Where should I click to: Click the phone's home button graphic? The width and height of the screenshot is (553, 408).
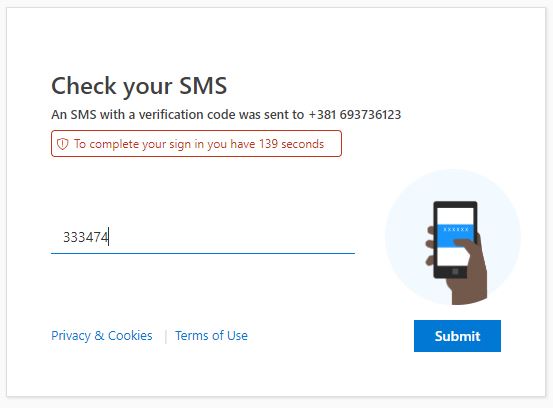coord(455,271)
